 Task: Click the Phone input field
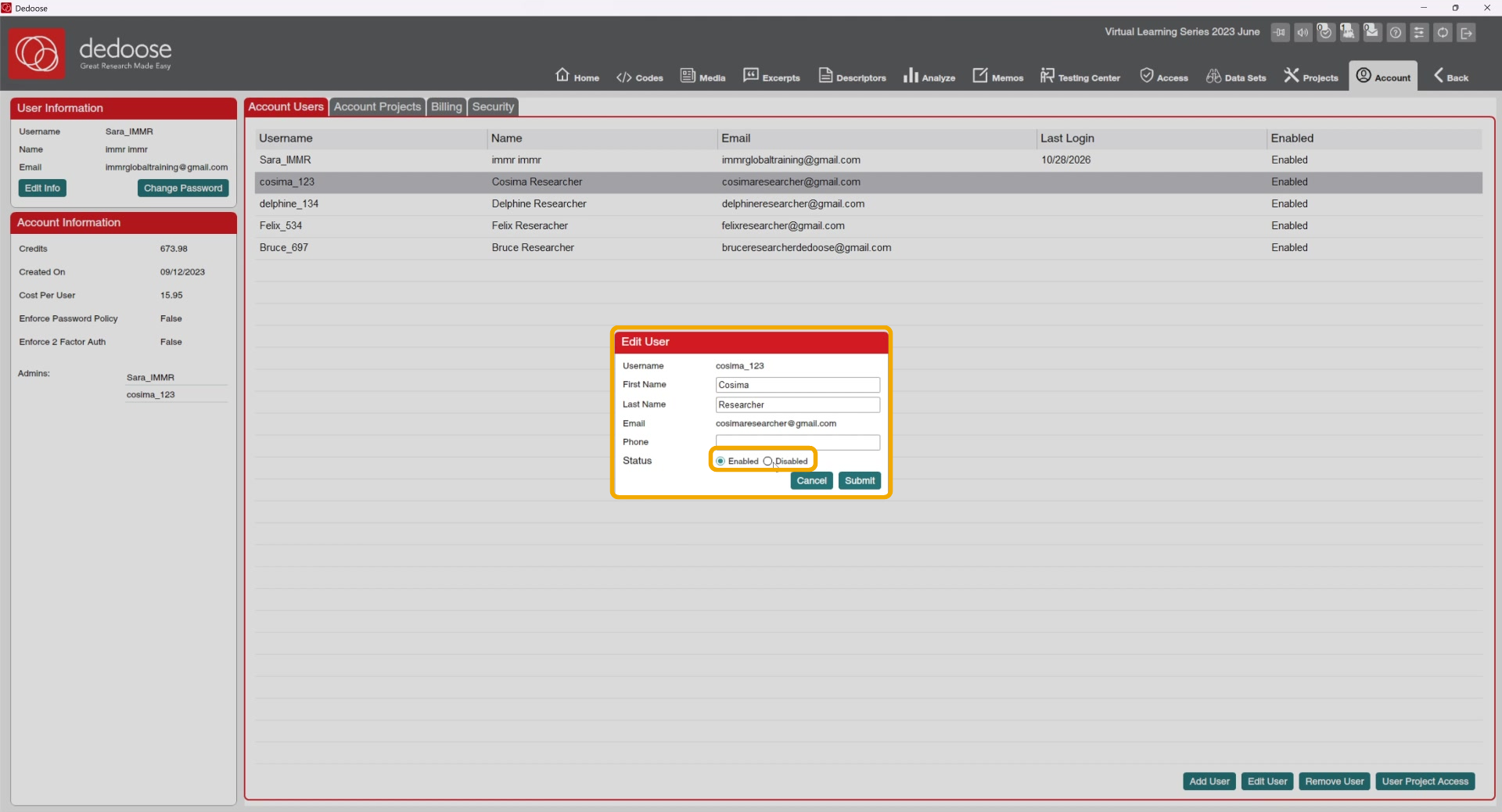tap(798, 443)
